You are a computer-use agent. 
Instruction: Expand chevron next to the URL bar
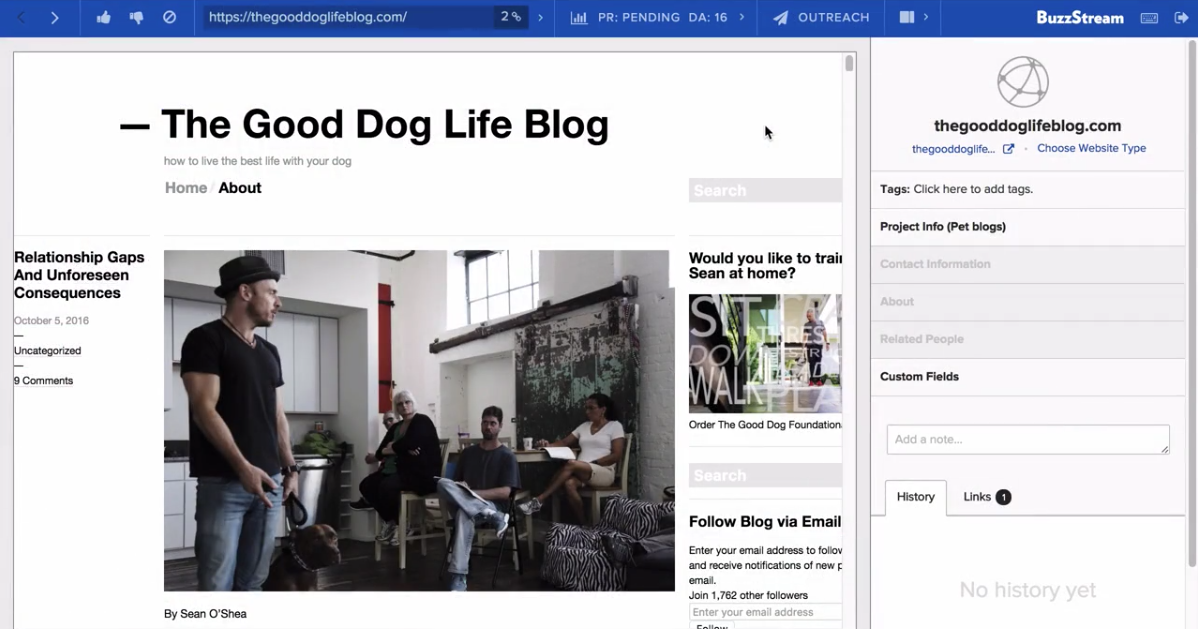tap(541, 17)
